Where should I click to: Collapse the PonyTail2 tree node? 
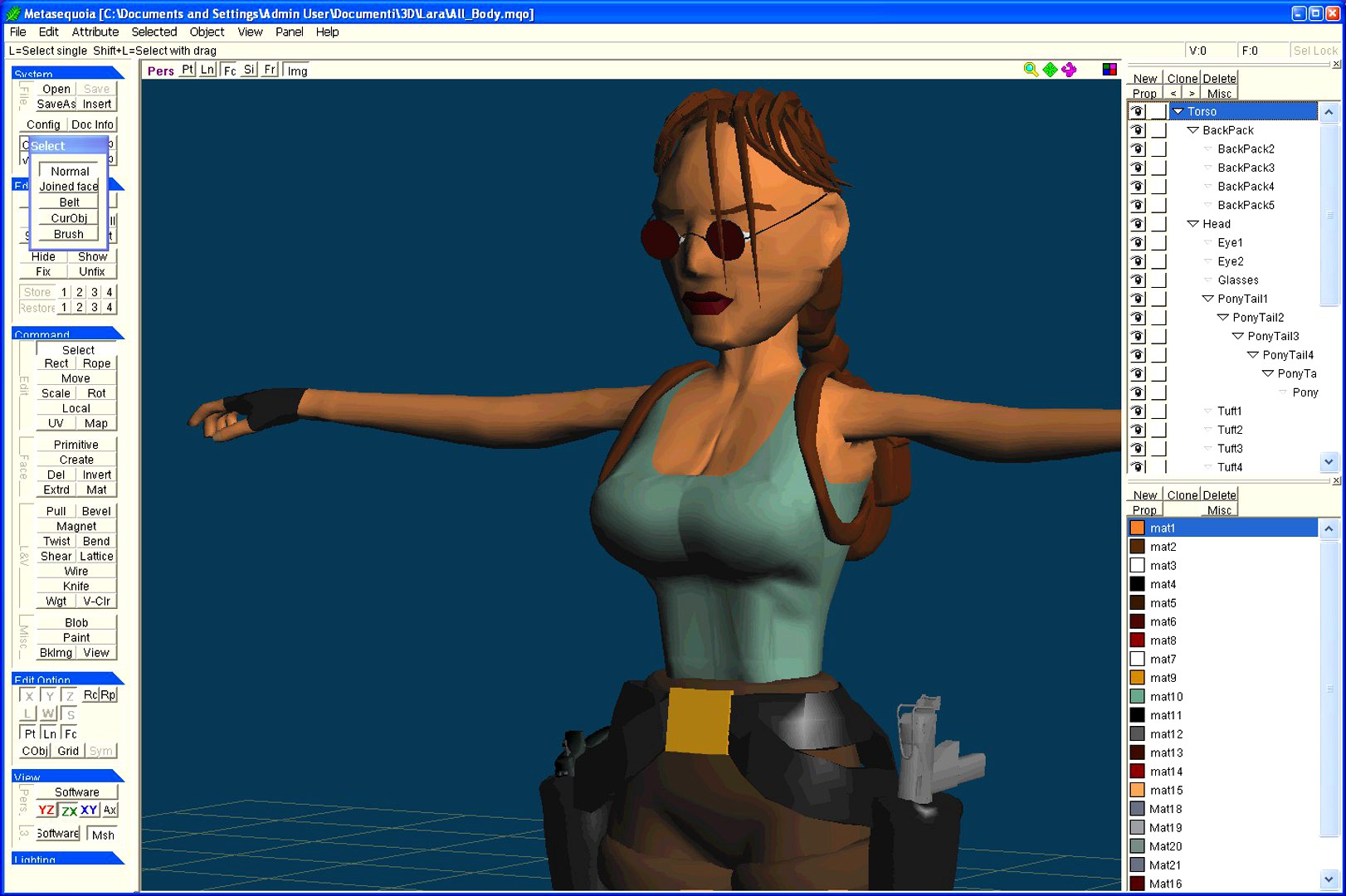[1222, 317]
